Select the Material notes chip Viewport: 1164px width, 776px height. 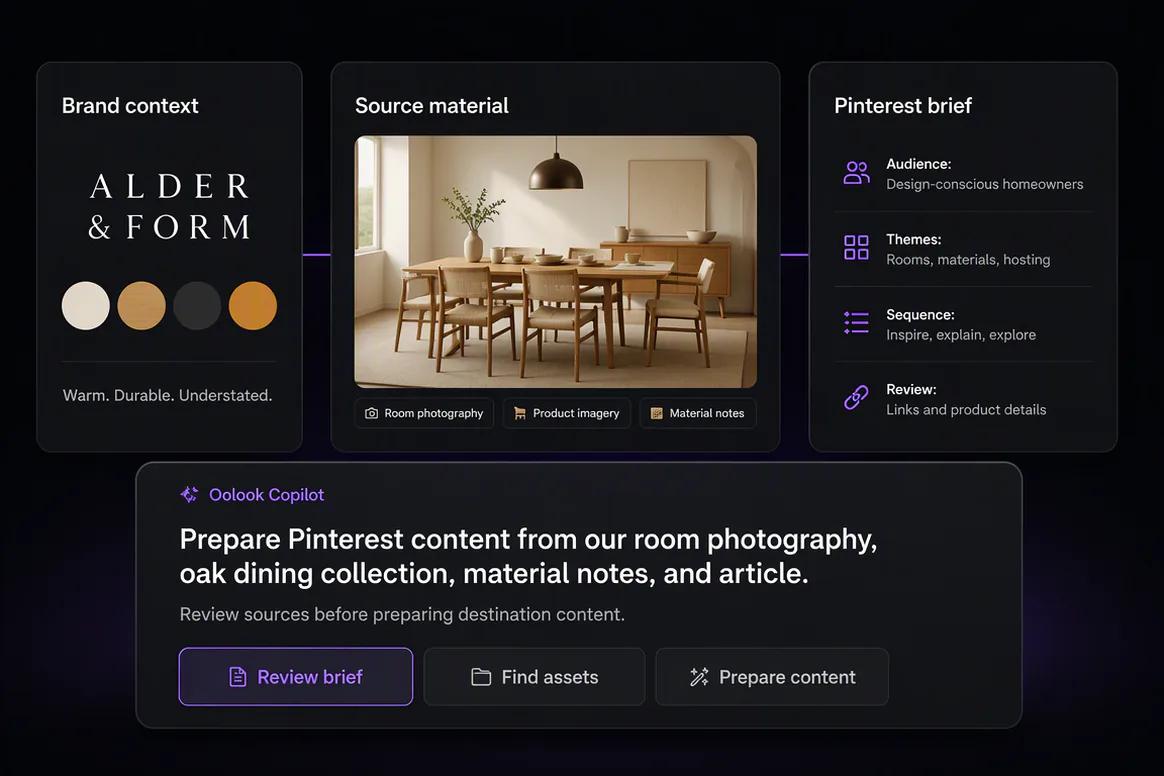tap(698, 414)
